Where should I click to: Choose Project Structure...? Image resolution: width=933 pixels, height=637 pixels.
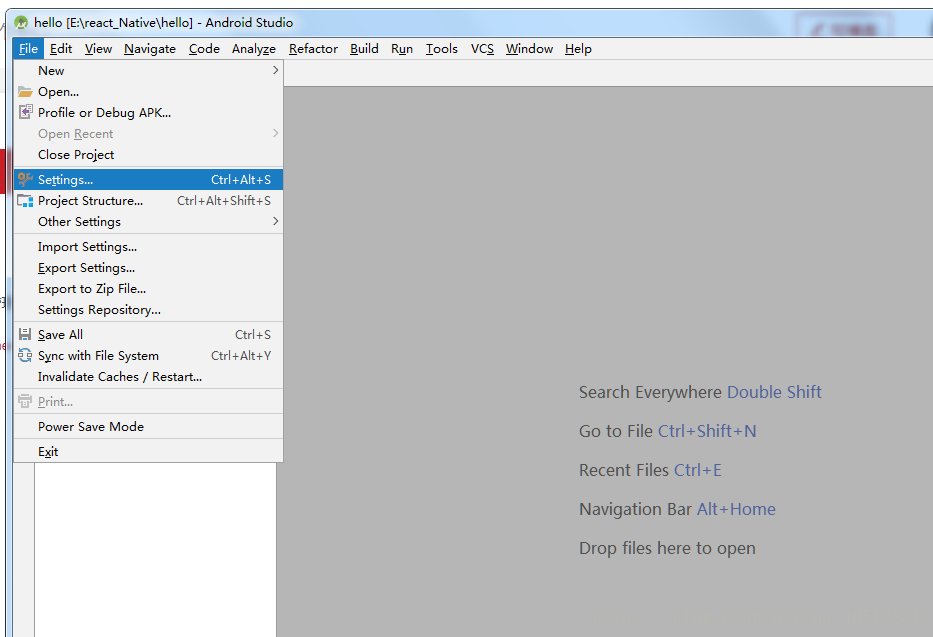pyautogui.click(x=148, y=200)
